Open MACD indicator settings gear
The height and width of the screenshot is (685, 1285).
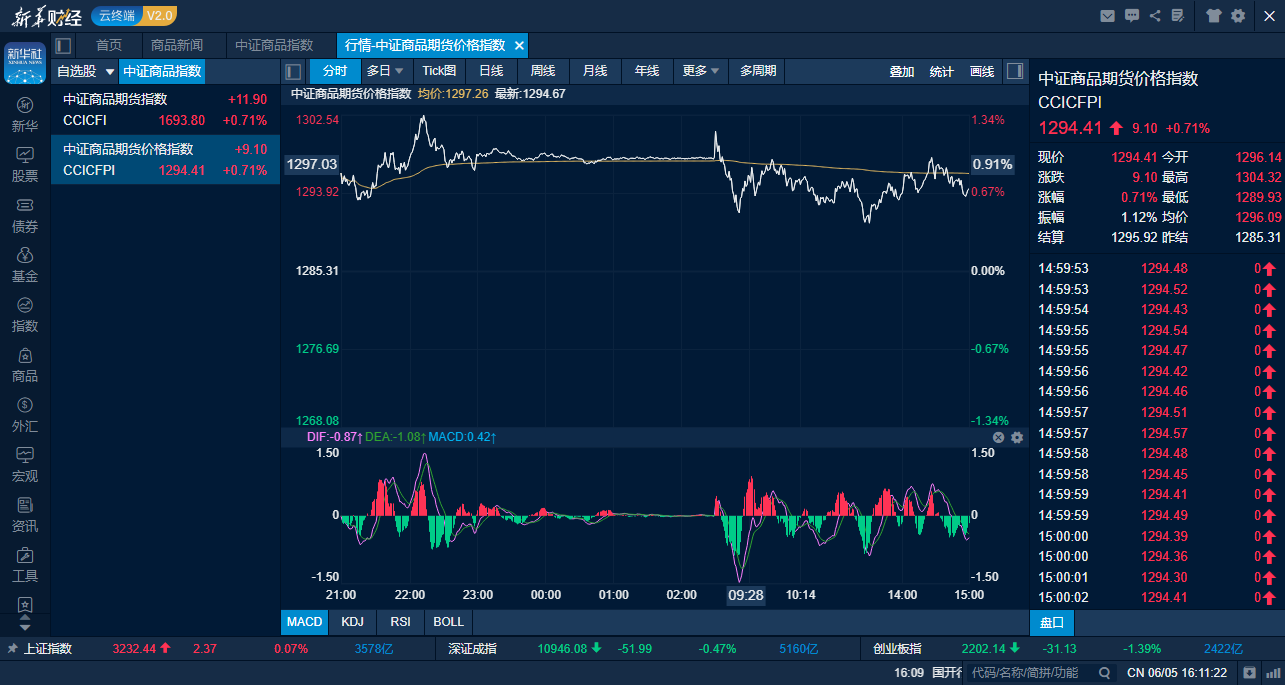(x=1017, y=437)
